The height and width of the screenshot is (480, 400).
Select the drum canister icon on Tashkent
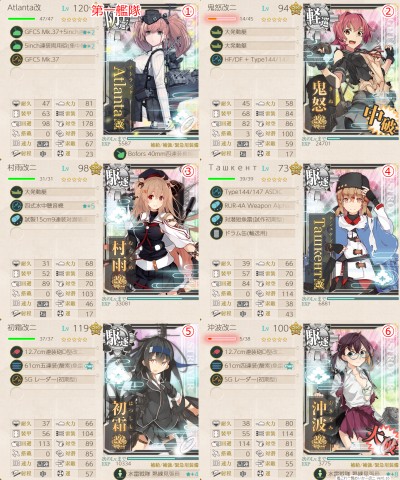click(x=216, y=233)
